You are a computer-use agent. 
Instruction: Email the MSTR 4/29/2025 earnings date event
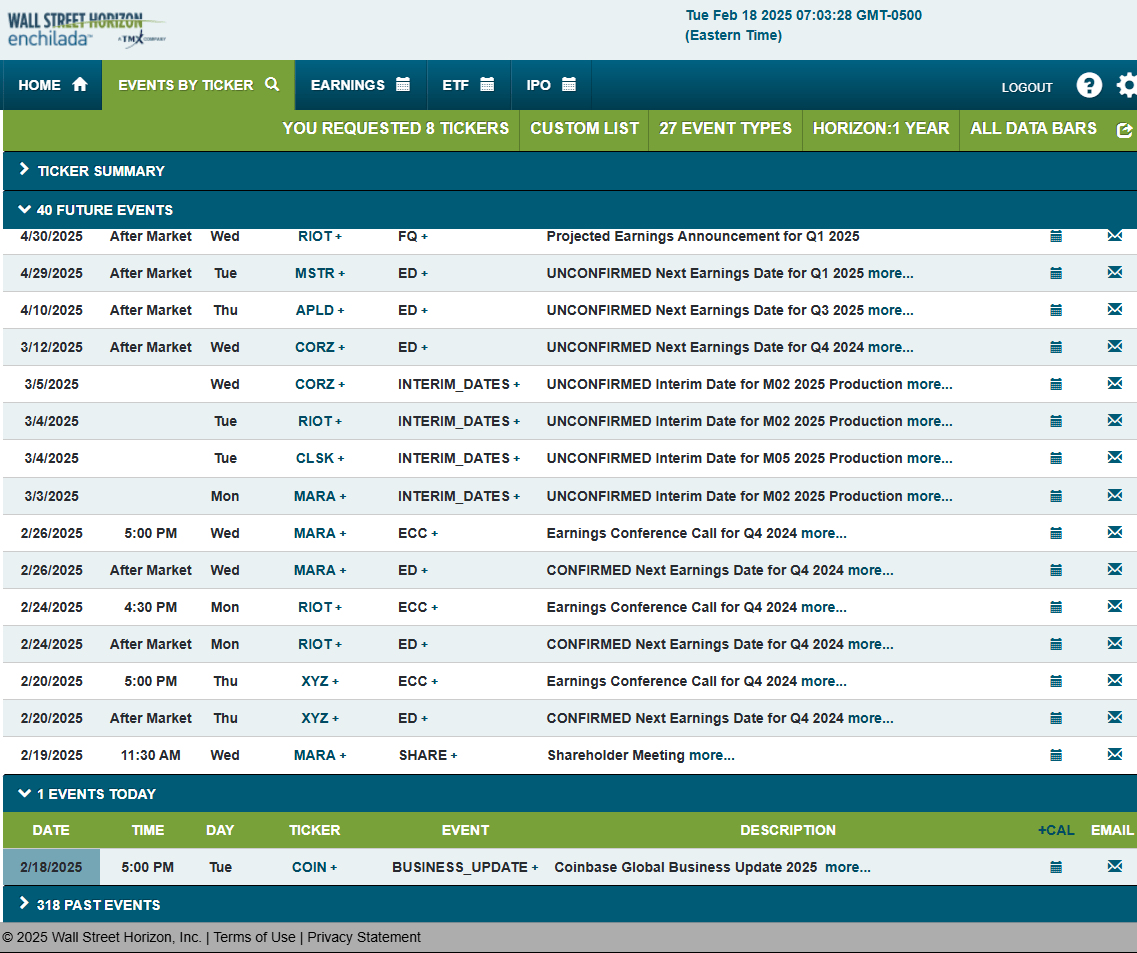click(1114, 273)
